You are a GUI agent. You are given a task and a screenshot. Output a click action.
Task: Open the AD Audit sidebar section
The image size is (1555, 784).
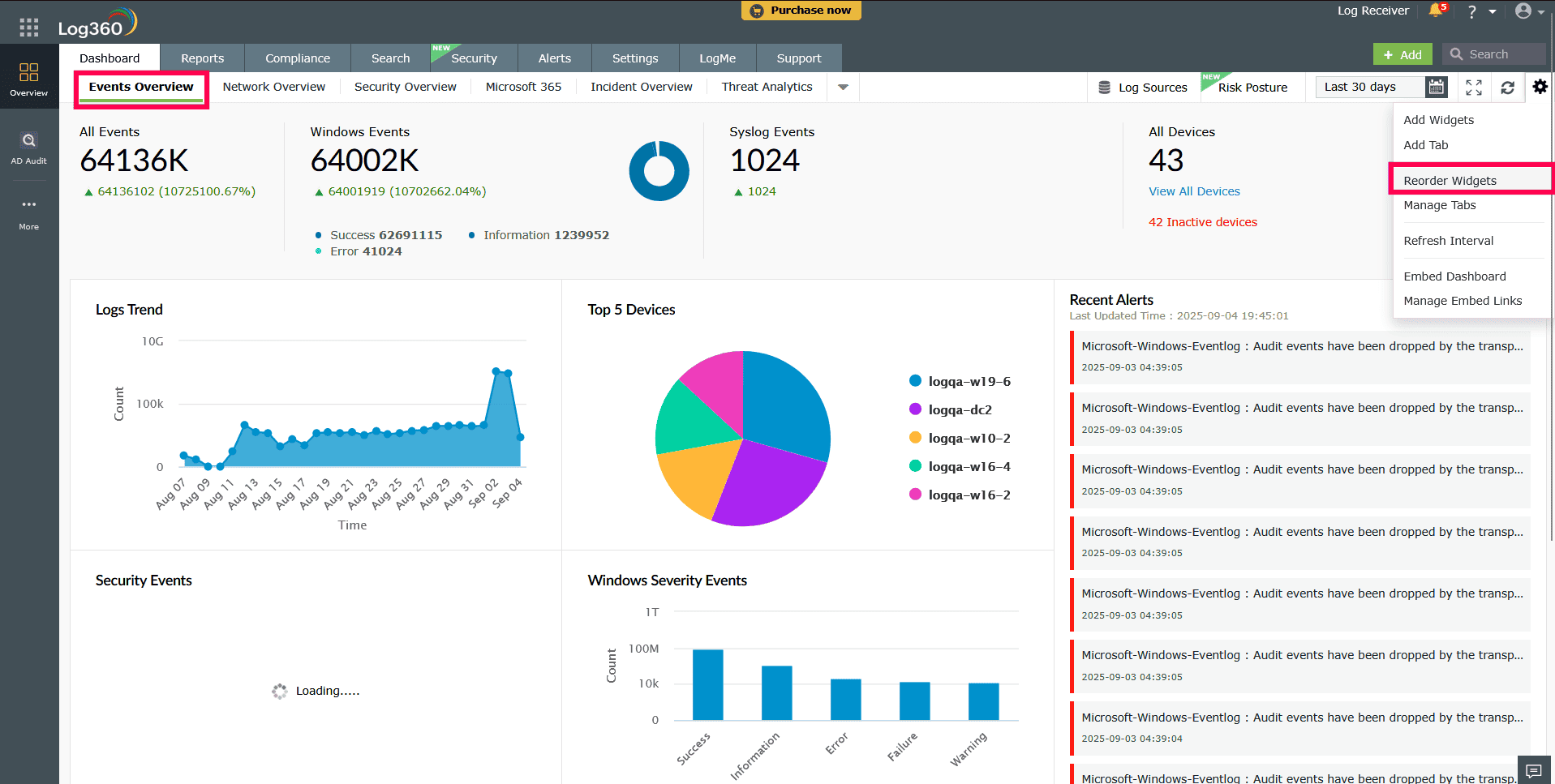pyautogui.click(x=28, y=148)
